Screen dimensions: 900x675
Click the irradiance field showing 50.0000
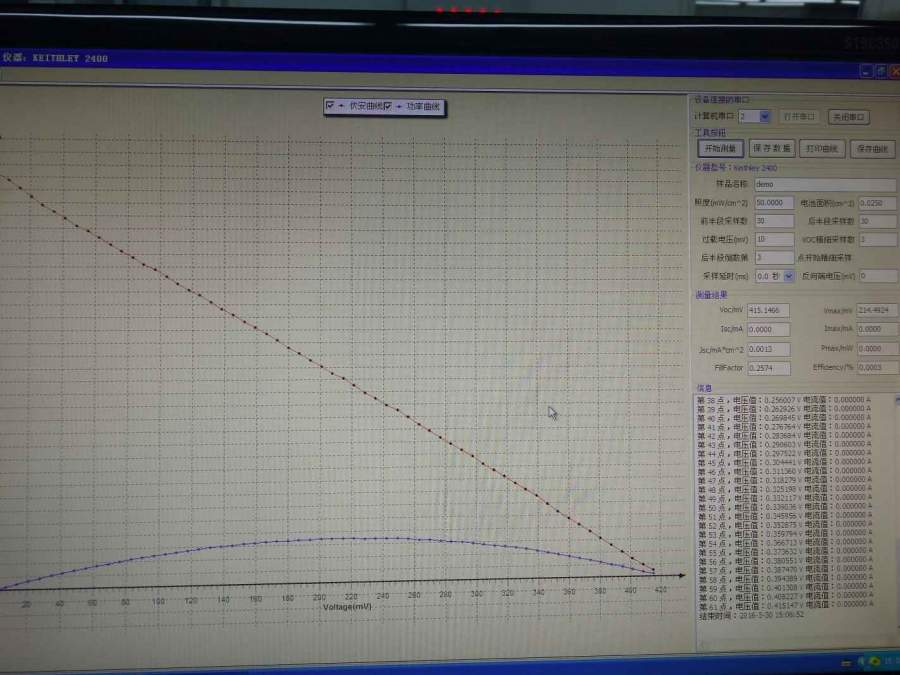click(774, 203)
